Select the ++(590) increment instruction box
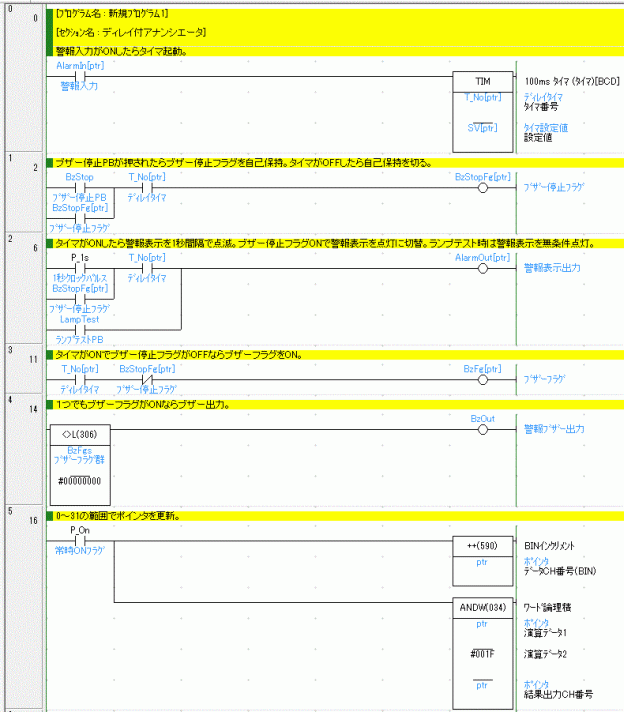The height and width of the screenshot is (712, 624). (483, 561)
